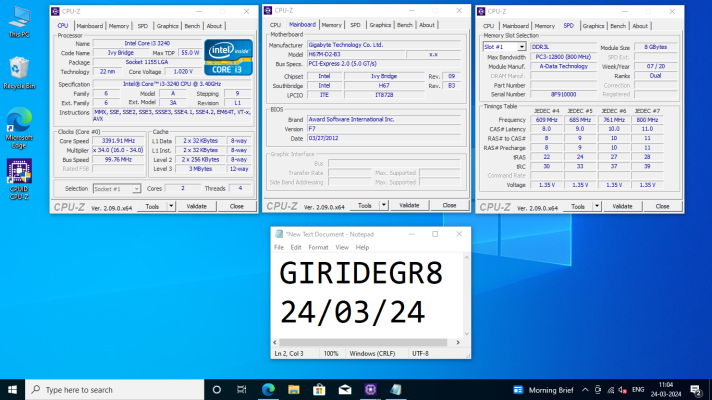
Task: Open About tab in right CPU-Z window
Action: click(x=640, y=26)
